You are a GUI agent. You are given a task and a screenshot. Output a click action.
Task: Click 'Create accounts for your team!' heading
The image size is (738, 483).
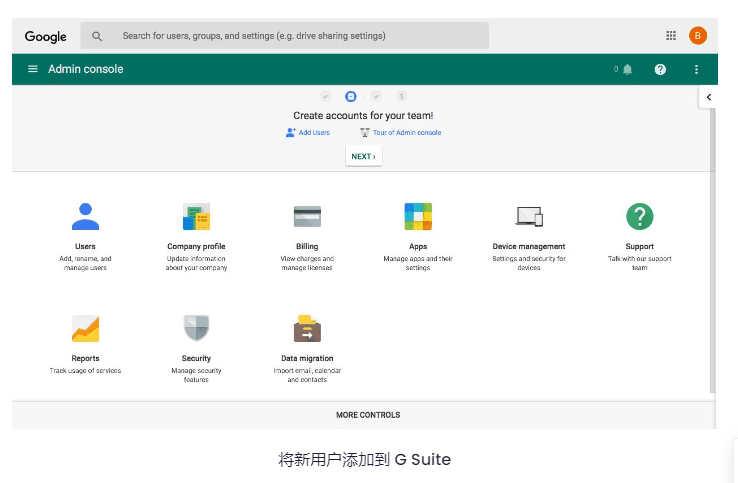(x=363, y=115)
